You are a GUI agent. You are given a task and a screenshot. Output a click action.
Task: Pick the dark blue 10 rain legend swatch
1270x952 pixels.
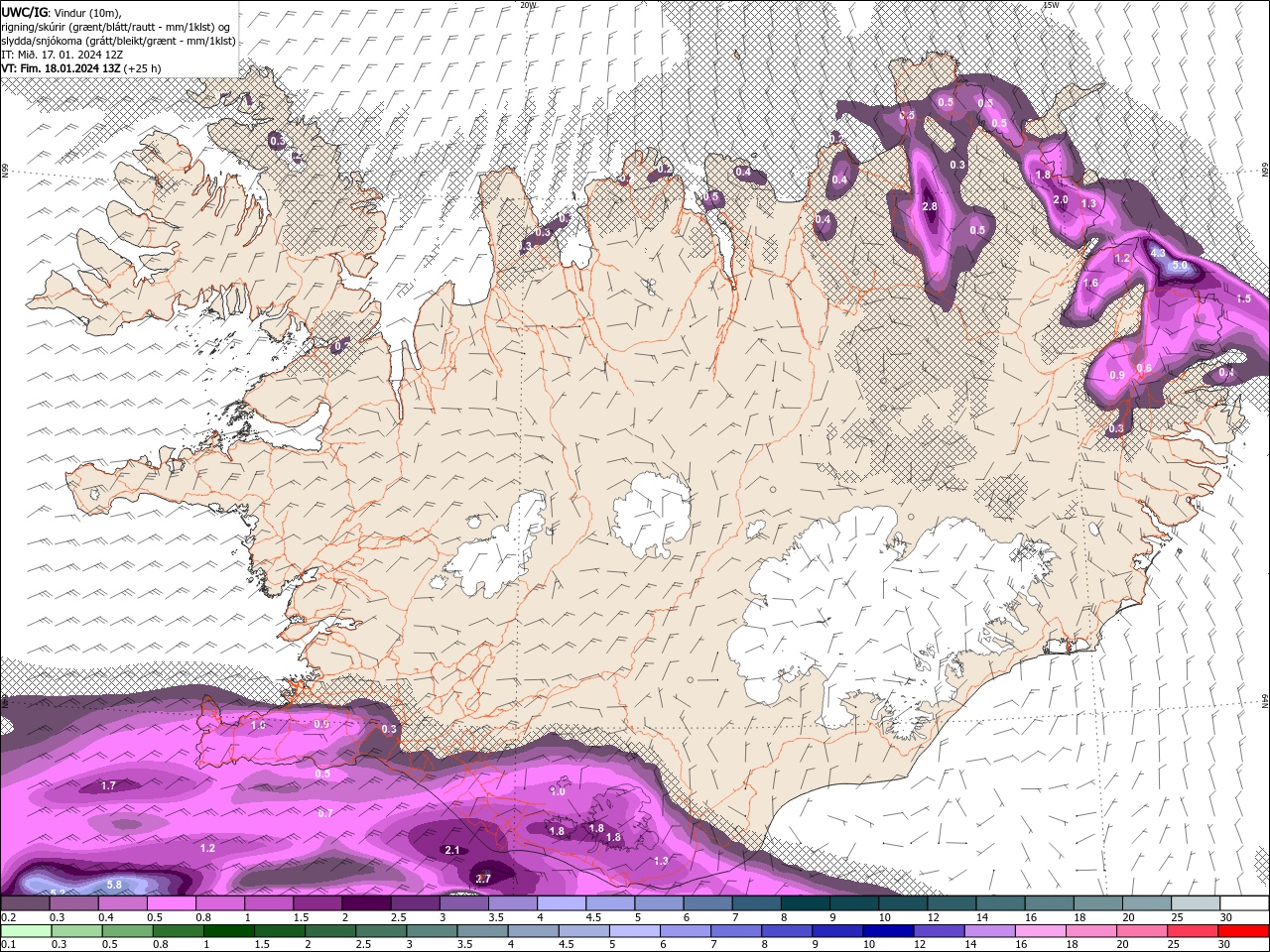tap(886, 931)
